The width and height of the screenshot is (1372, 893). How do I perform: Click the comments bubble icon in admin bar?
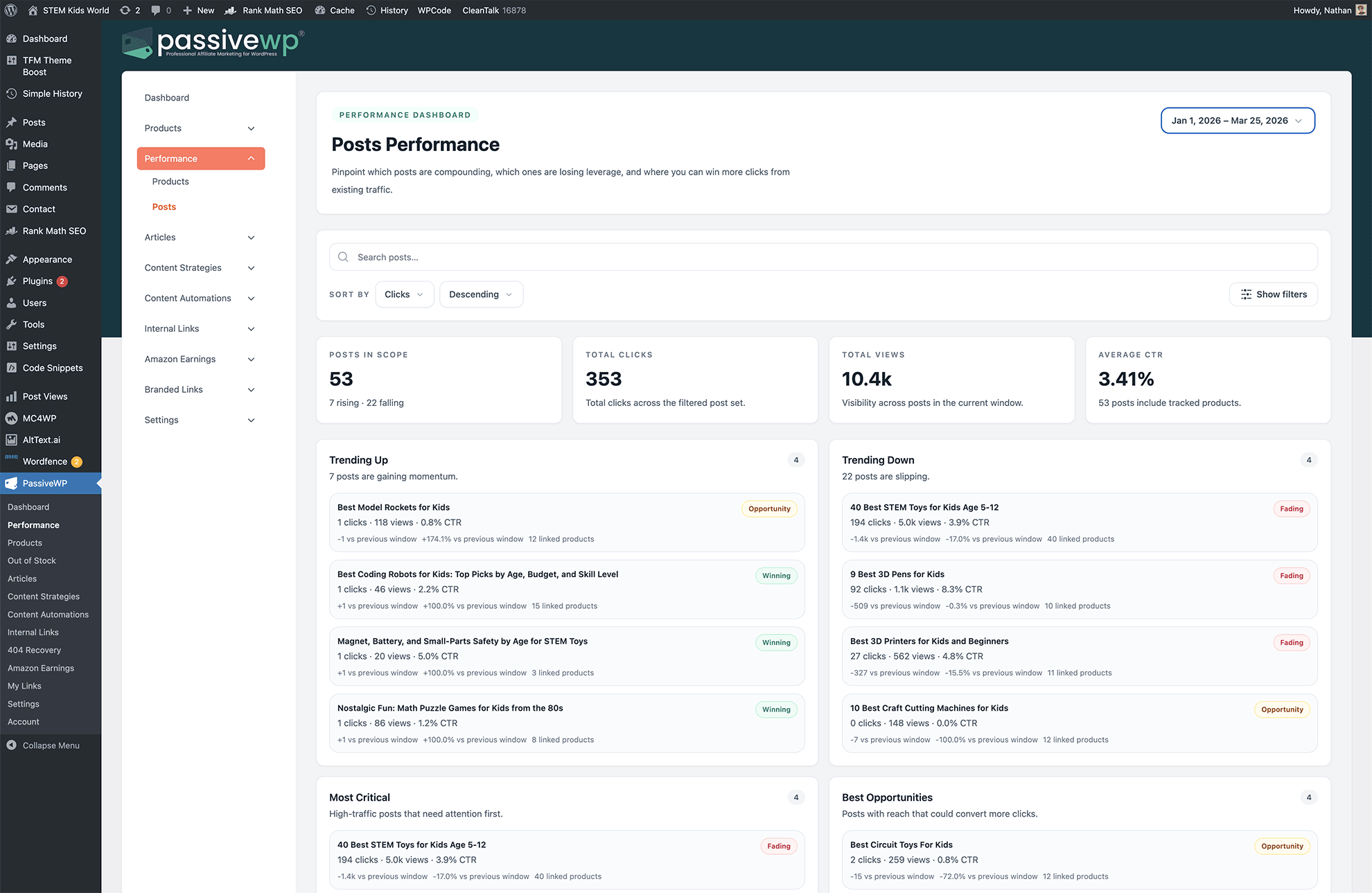tap(156, 10)
